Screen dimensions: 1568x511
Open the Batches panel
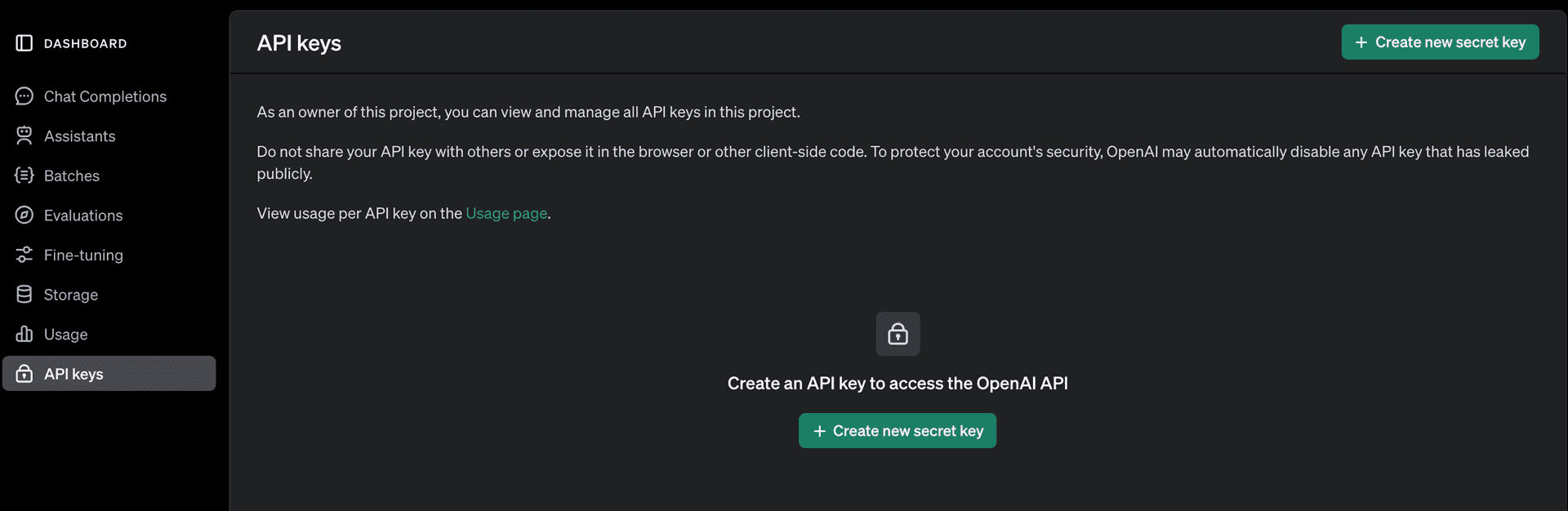(72, 175)
